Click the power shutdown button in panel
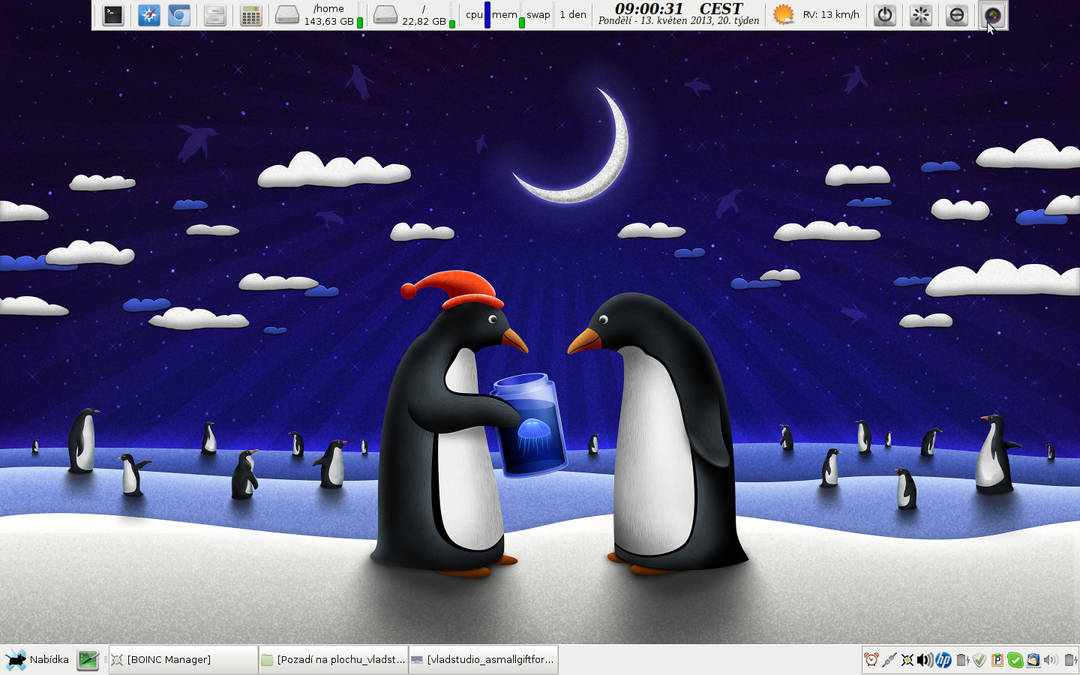Screen dimensions: 1080x675 click(885, 15)
